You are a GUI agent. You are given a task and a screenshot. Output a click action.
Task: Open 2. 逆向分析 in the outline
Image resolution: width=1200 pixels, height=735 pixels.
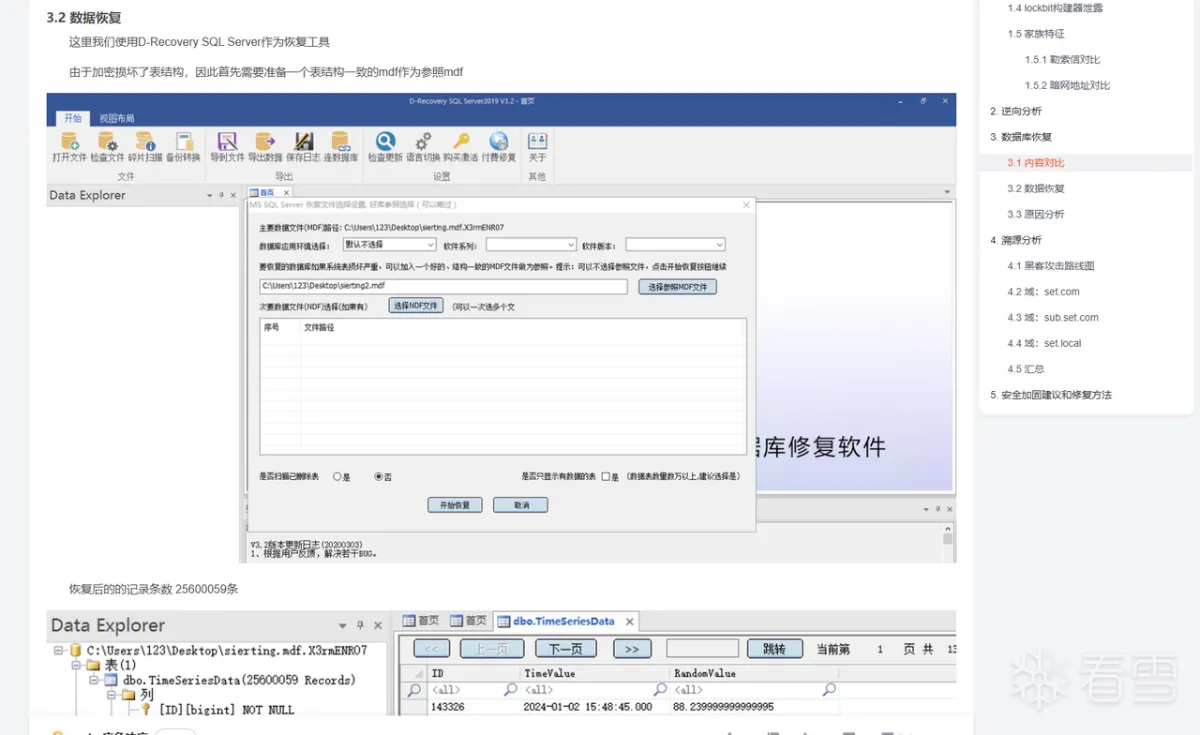pyautogui.click(x=1015, y=111)
